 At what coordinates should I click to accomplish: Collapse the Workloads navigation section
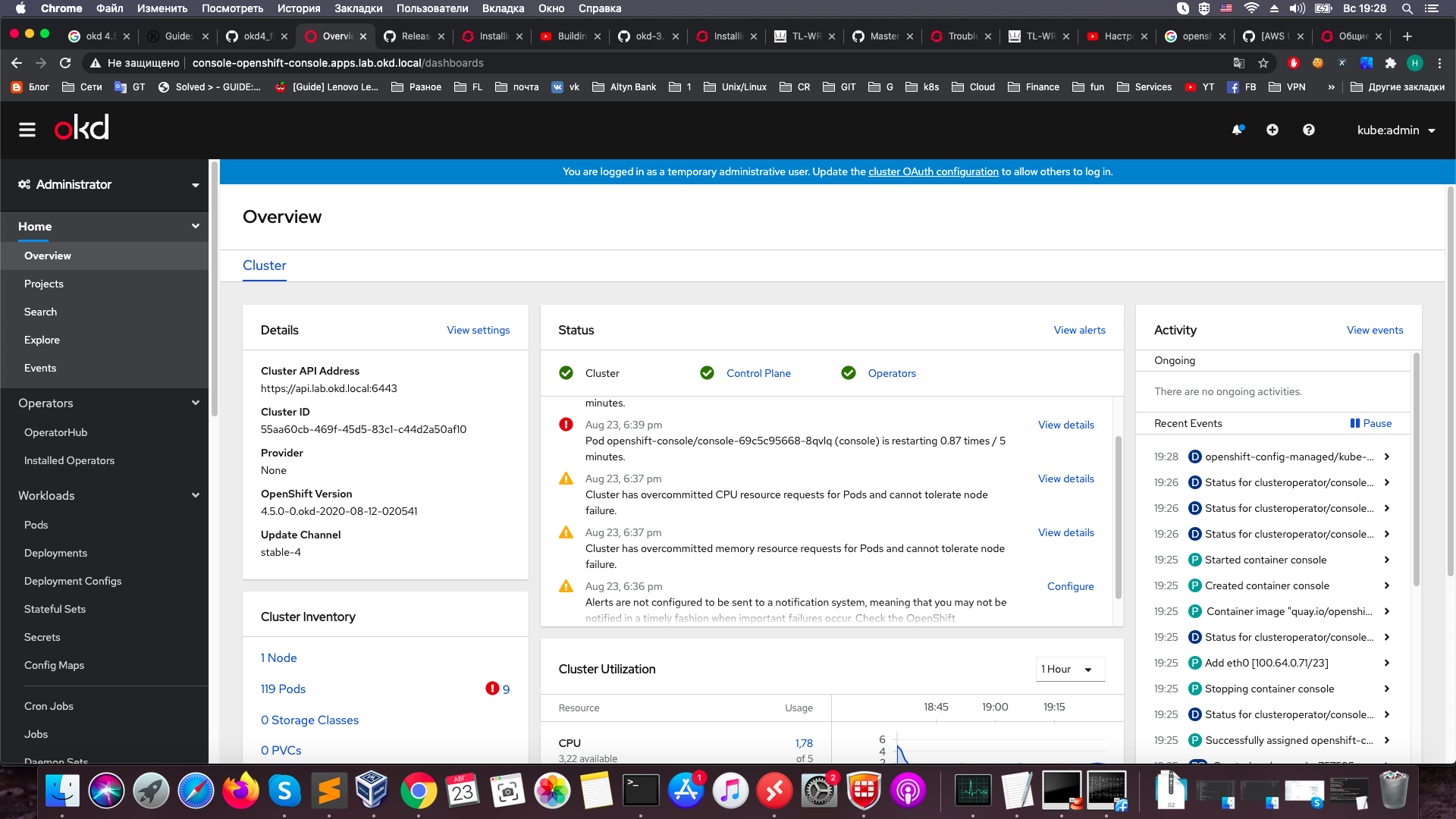(x=195, y=495)
